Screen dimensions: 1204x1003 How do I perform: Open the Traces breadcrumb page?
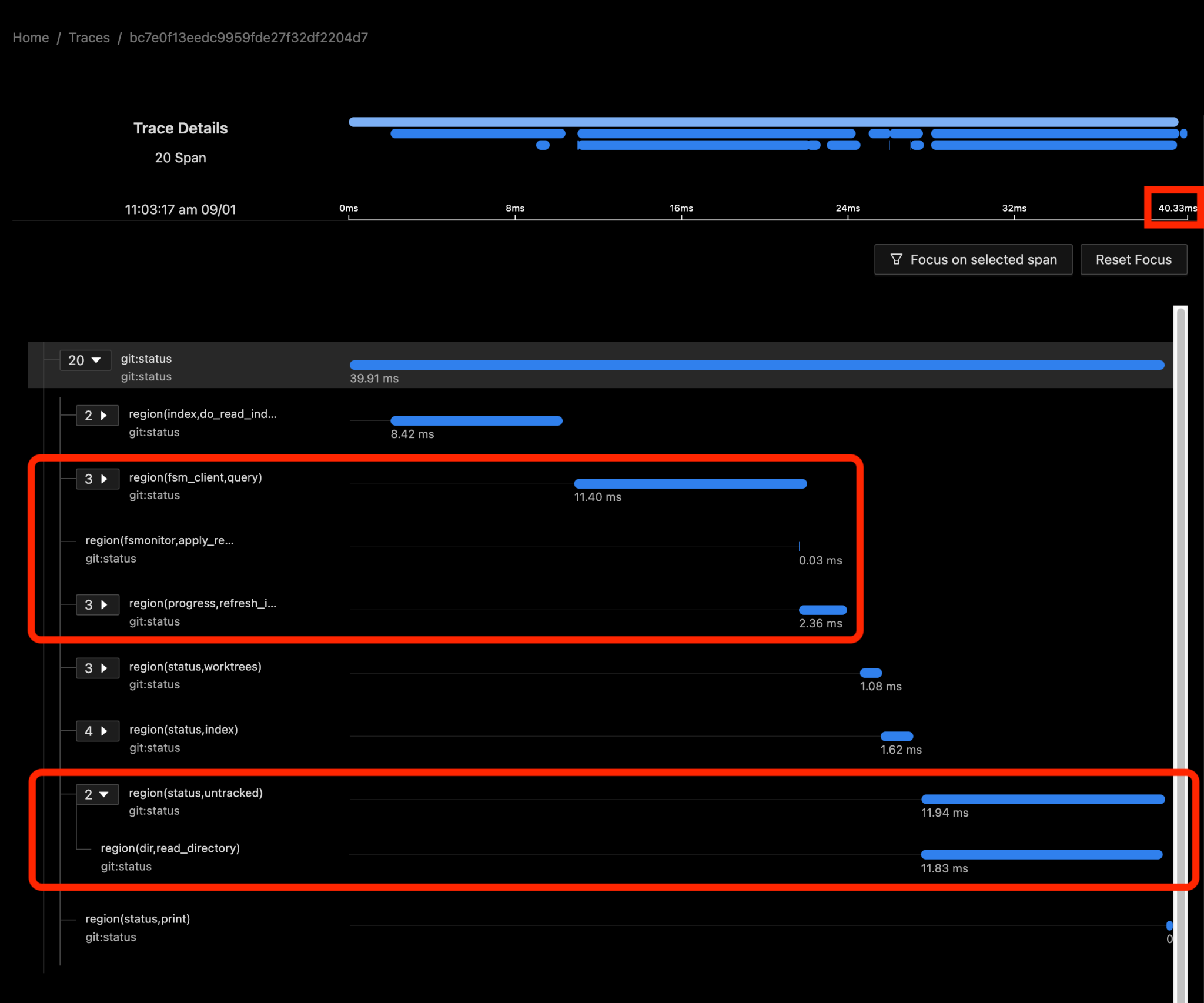tap(89, 37)
